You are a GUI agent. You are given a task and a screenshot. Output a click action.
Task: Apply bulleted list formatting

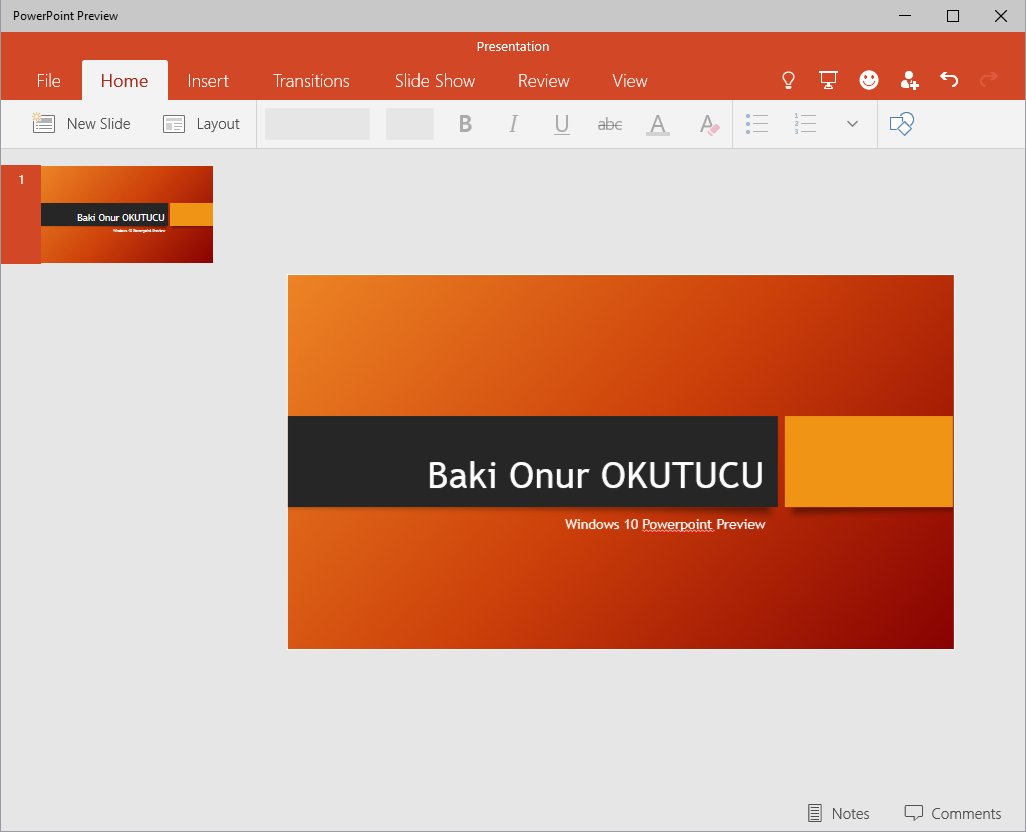pos(757,124)
